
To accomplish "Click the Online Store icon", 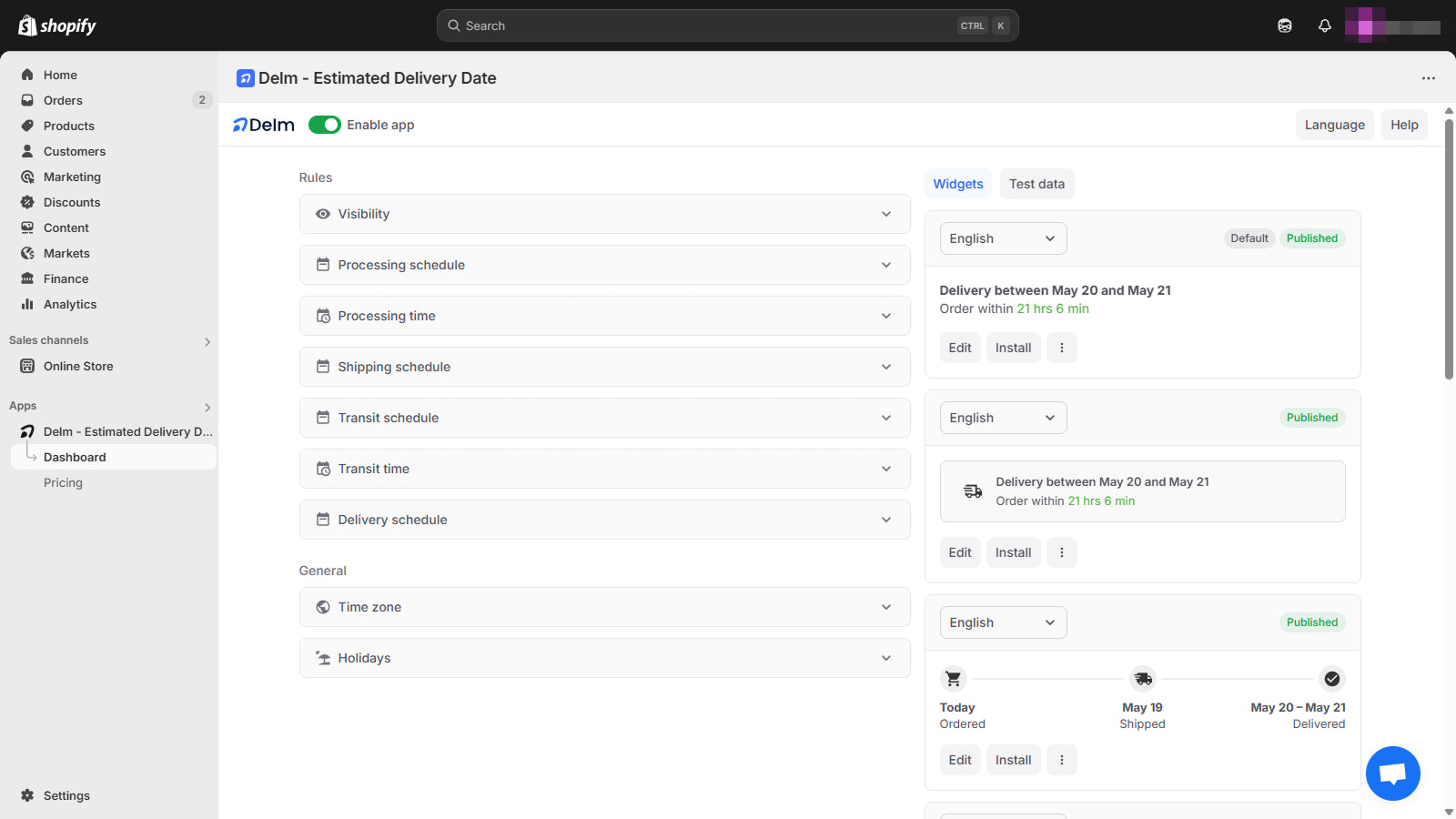I will coord(27,366).
